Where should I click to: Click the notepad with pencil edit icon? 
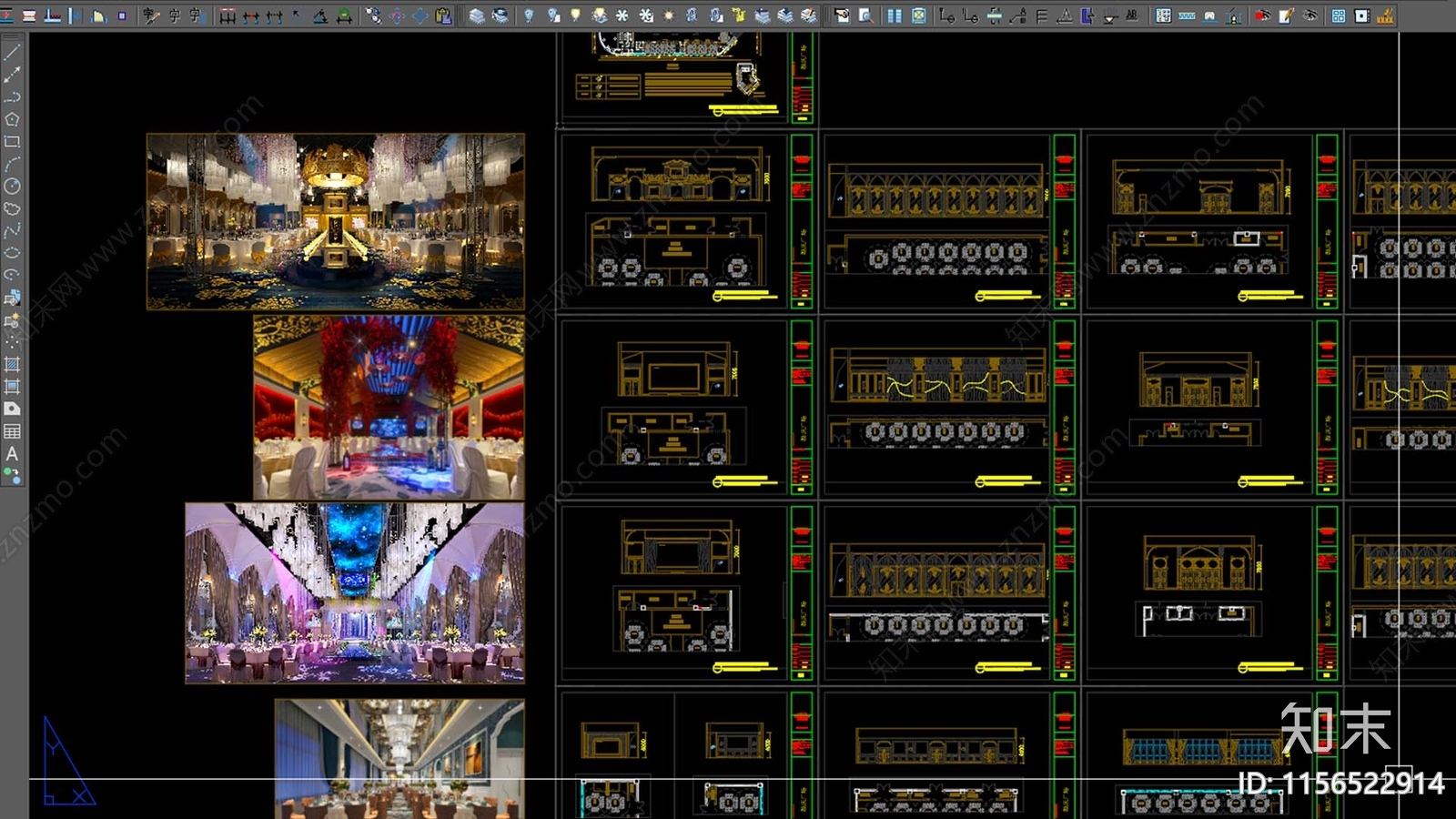click(x=1287, y=15)
